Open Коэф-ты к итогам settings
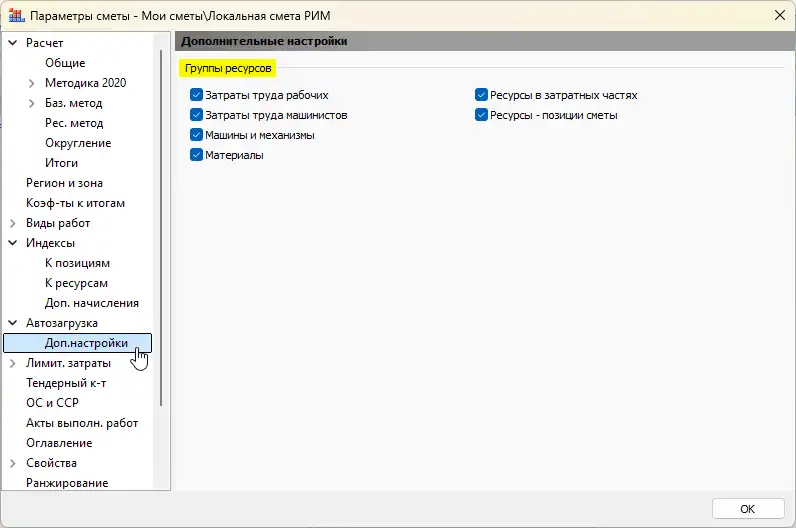This screenshot has height=528, width=796. [75, 203]
